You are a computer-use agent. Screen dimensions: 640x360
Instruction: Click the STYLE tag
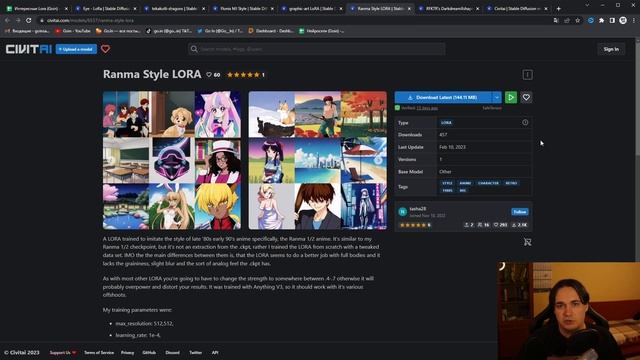pos(447,183)
